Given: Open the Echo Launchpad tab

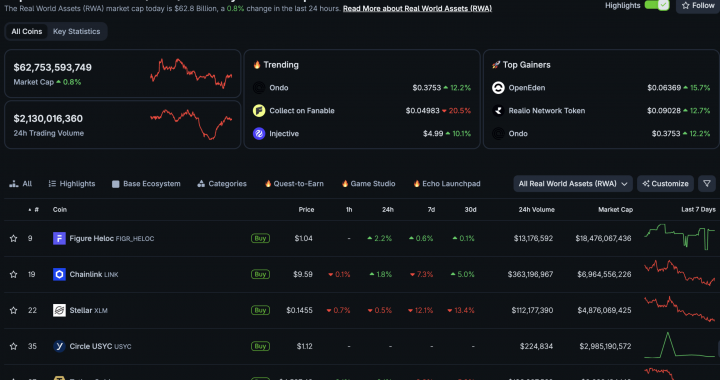Looking at the screenshot, I should [447, 184].
